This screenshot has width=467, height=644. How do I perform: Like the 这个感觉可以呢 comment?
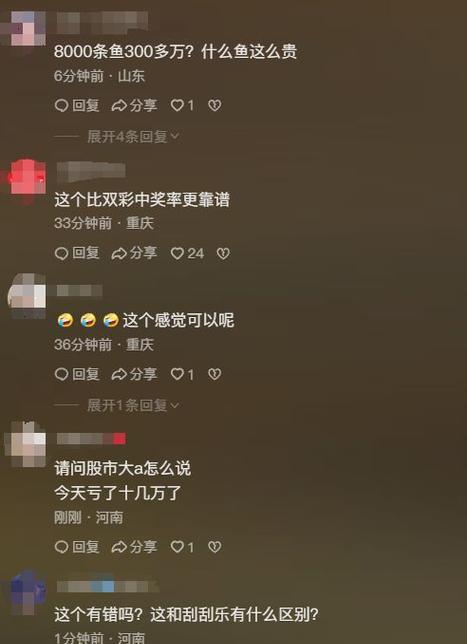(x=182, y=374)
